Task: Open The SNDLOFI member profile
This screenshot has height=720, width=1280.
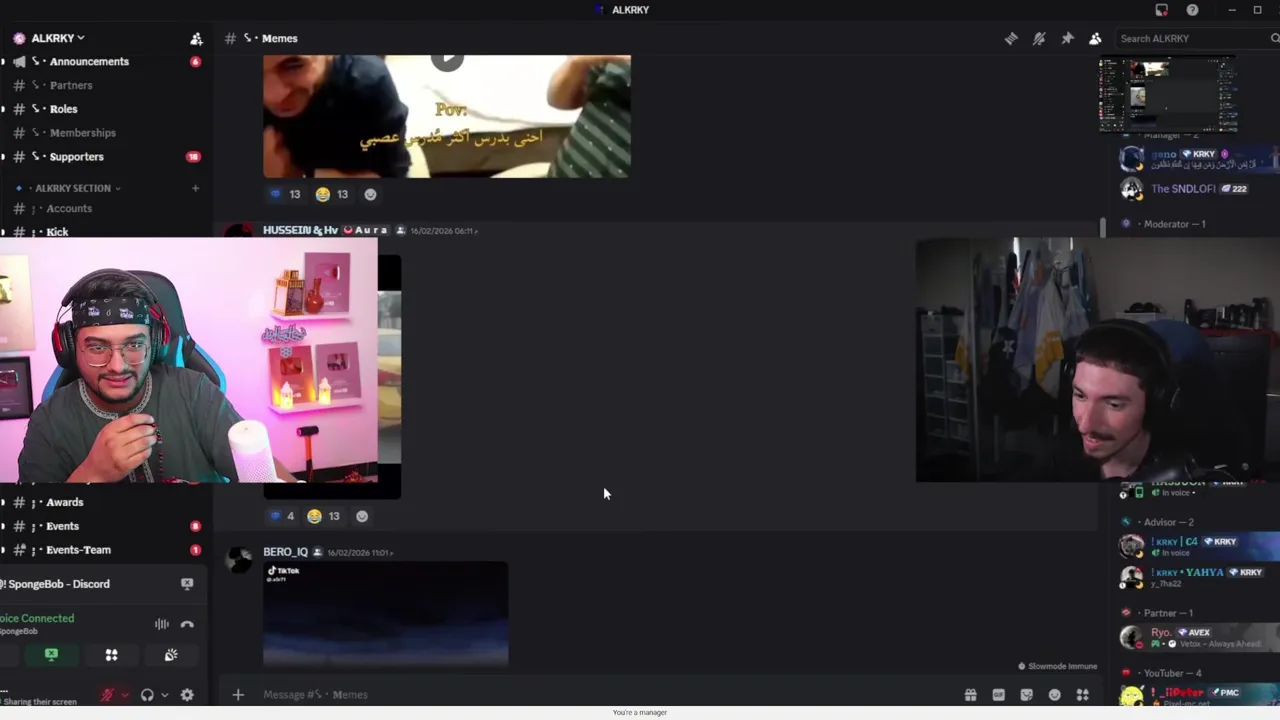Action: (x=1198, y=188)
